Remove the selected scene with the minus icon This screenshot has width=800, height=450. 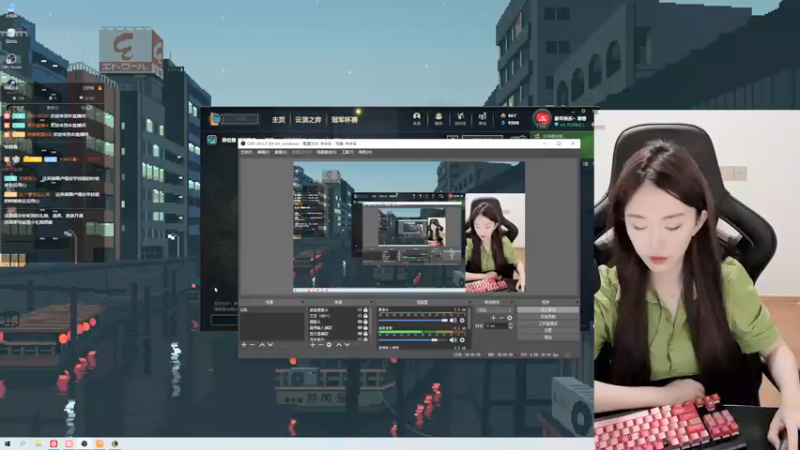pos(252,344)
